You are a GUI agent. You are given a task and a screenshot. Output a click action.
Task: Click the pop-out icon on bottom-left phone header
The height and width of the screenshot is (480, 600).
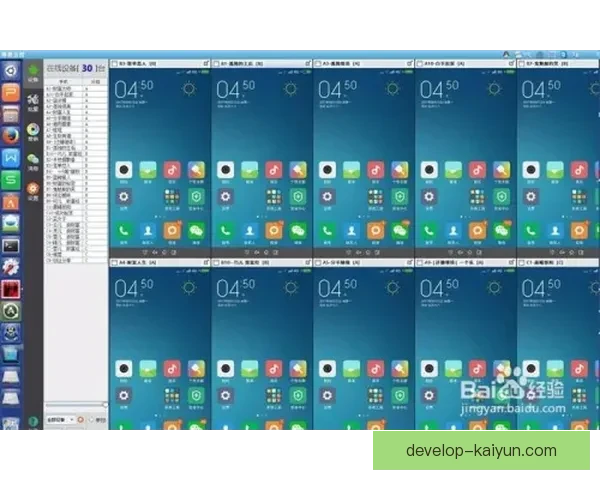[204, 262]
